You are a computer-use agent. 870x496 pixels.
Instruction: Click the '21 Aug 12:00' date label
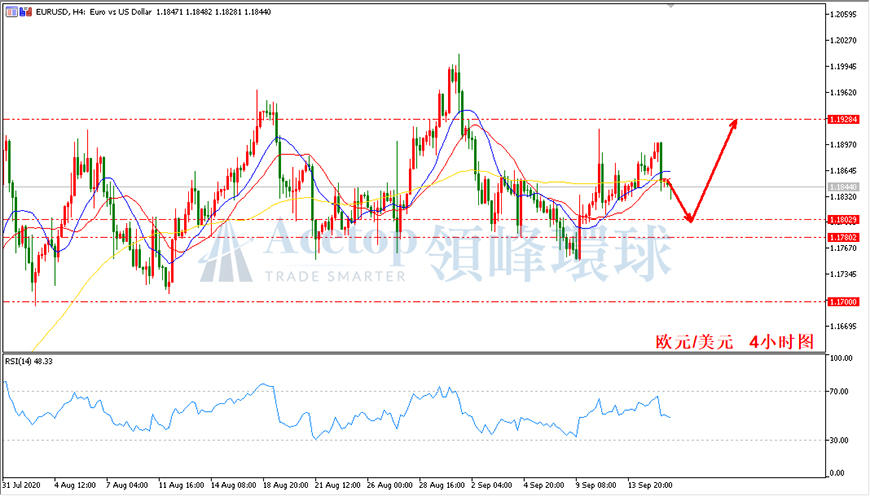click(x=337, y=485)
